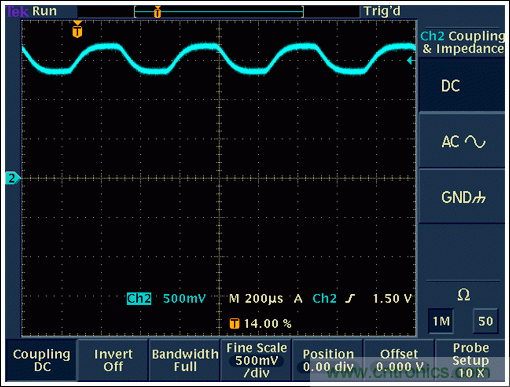
Task: Click the ohm symbol above impedance options
Action: tap(464, 295)
